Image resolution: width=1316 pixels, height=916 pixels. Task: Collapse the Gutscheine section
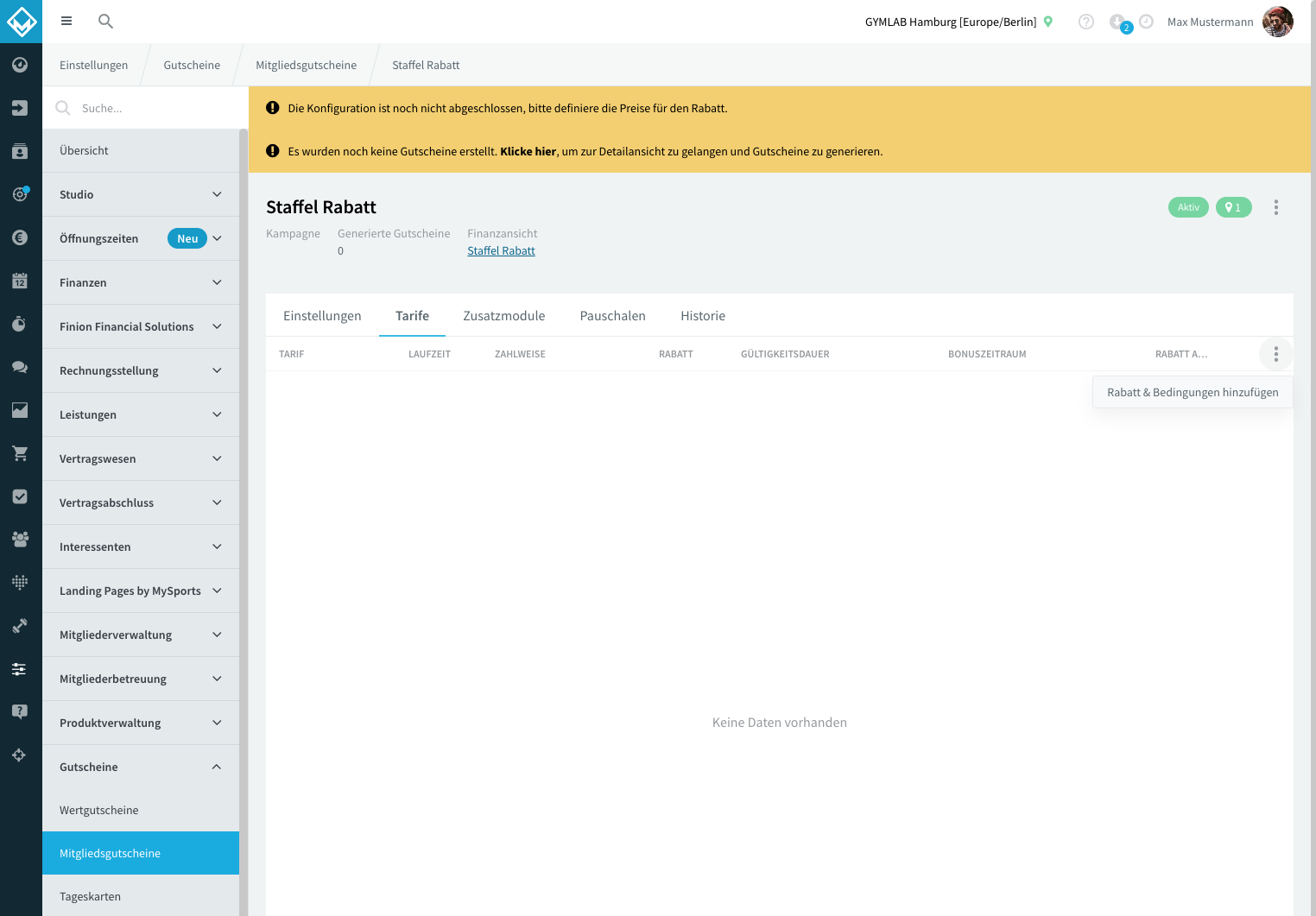click(141, 767)
